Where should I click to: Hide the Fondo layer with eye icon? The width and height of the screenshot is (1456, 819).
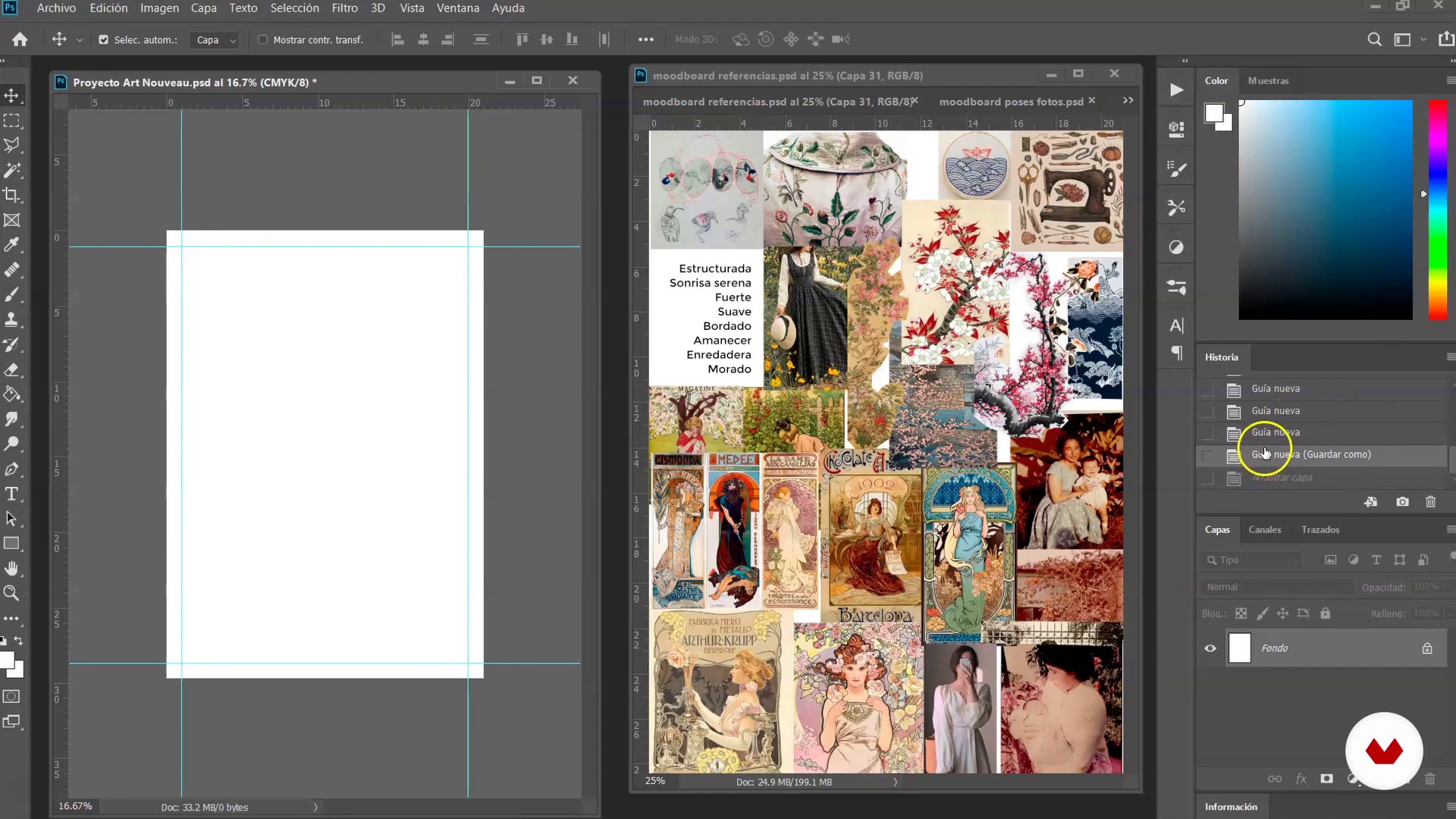coord(1210,648)
